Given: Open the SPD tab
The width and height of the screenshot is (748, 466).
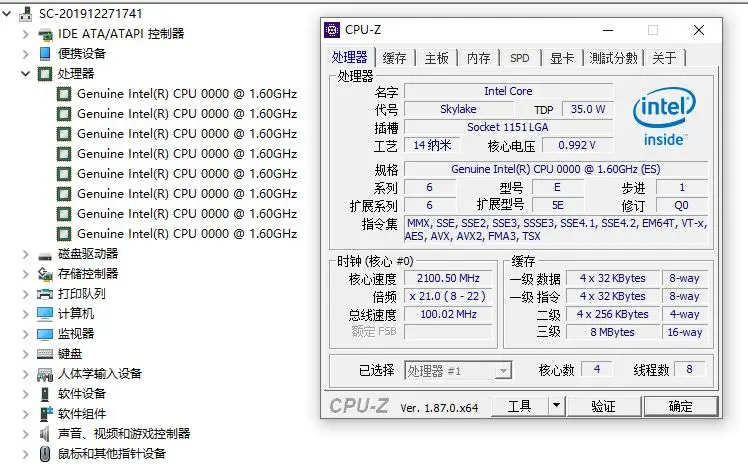Looking at the screenshot, I should (x=520, y=58).
